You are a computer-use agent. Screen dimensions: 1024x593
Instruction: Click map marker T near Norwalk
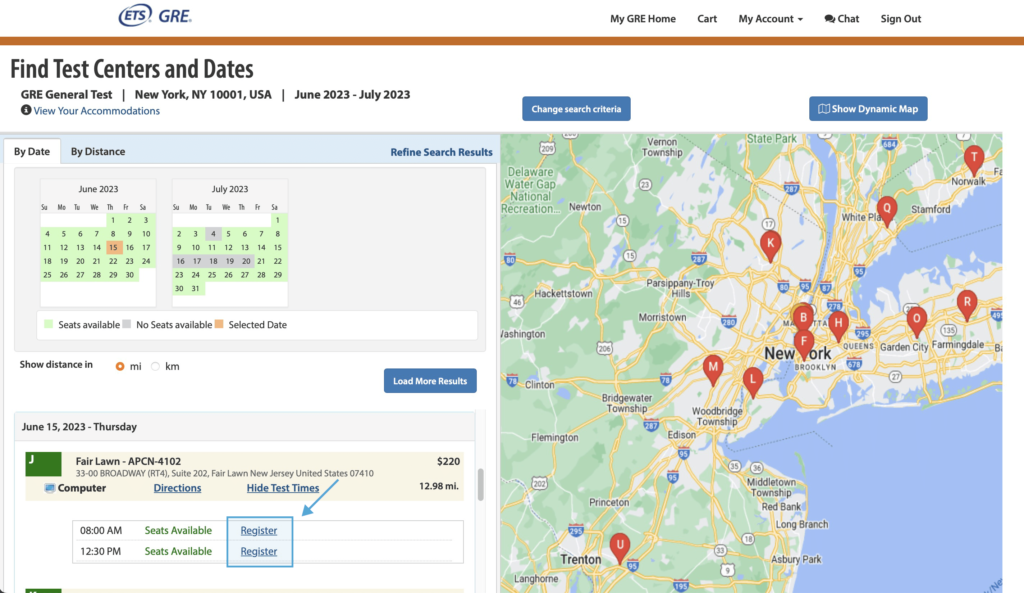click(973, 158)
